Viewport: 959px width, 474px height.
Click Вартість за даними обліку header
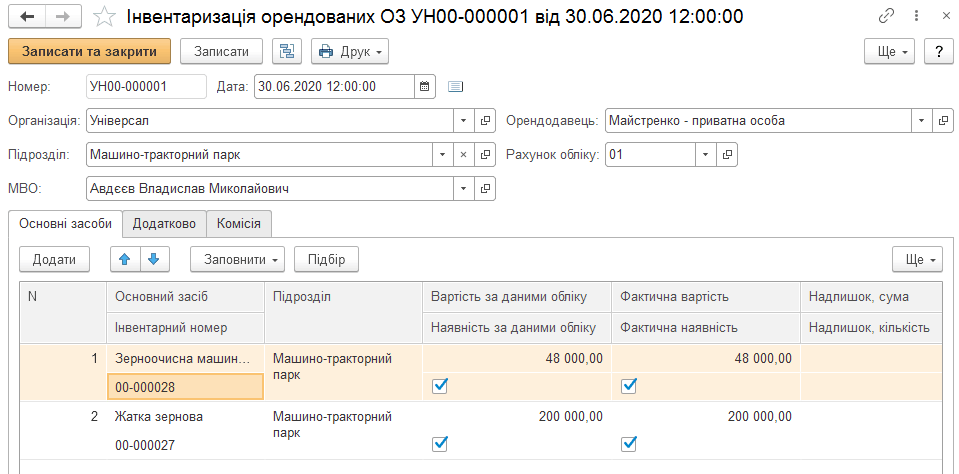(517, 297)
